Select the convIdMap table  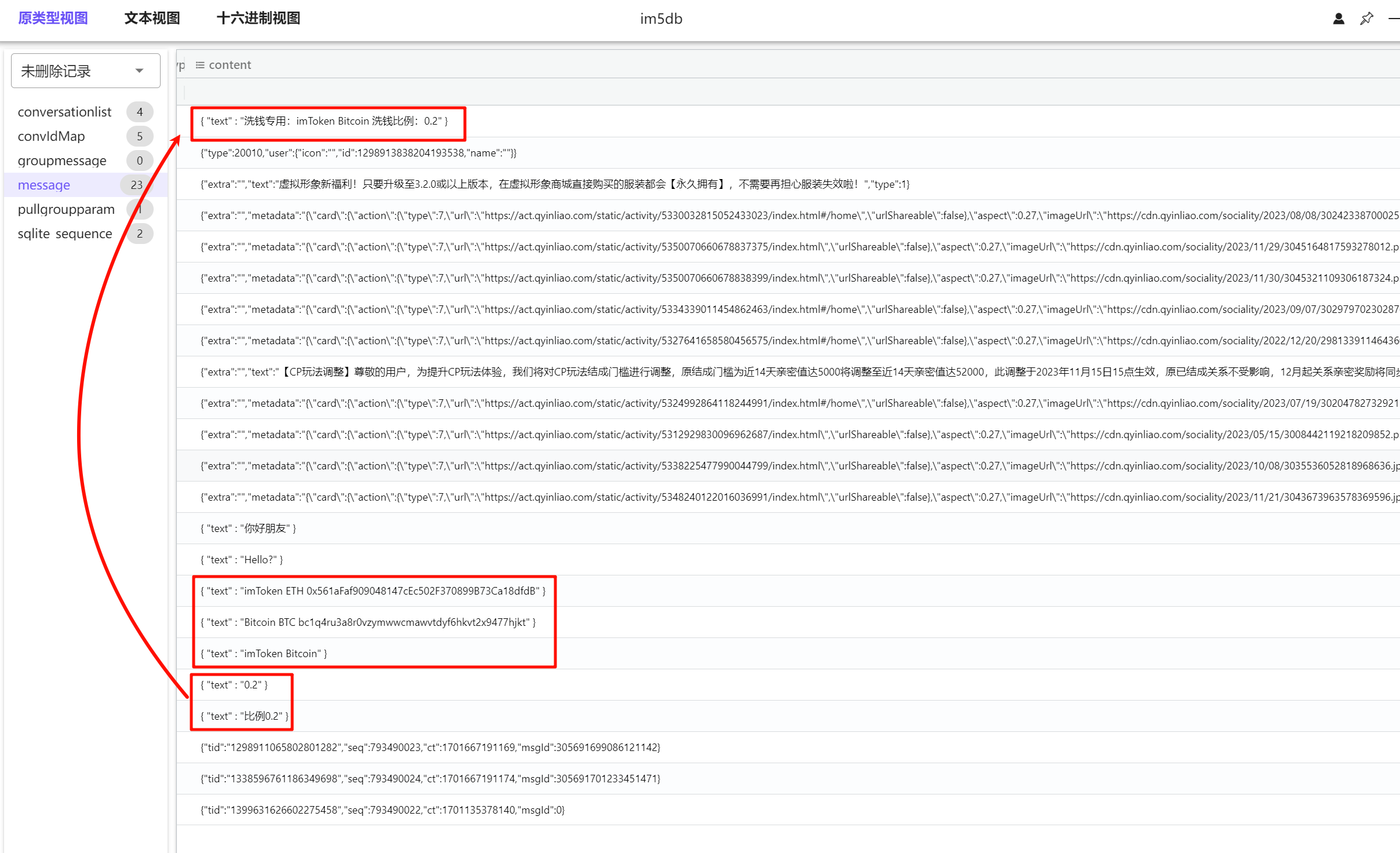coord(51,136)
